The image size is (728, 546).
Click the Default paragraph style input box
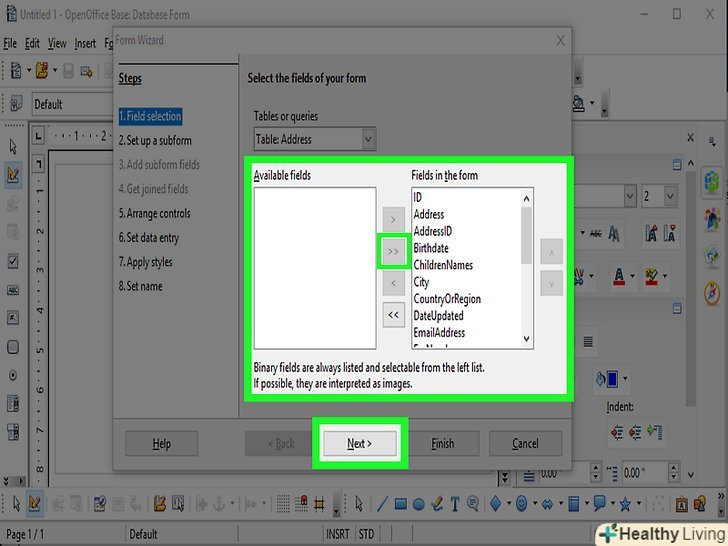point(72,104)
